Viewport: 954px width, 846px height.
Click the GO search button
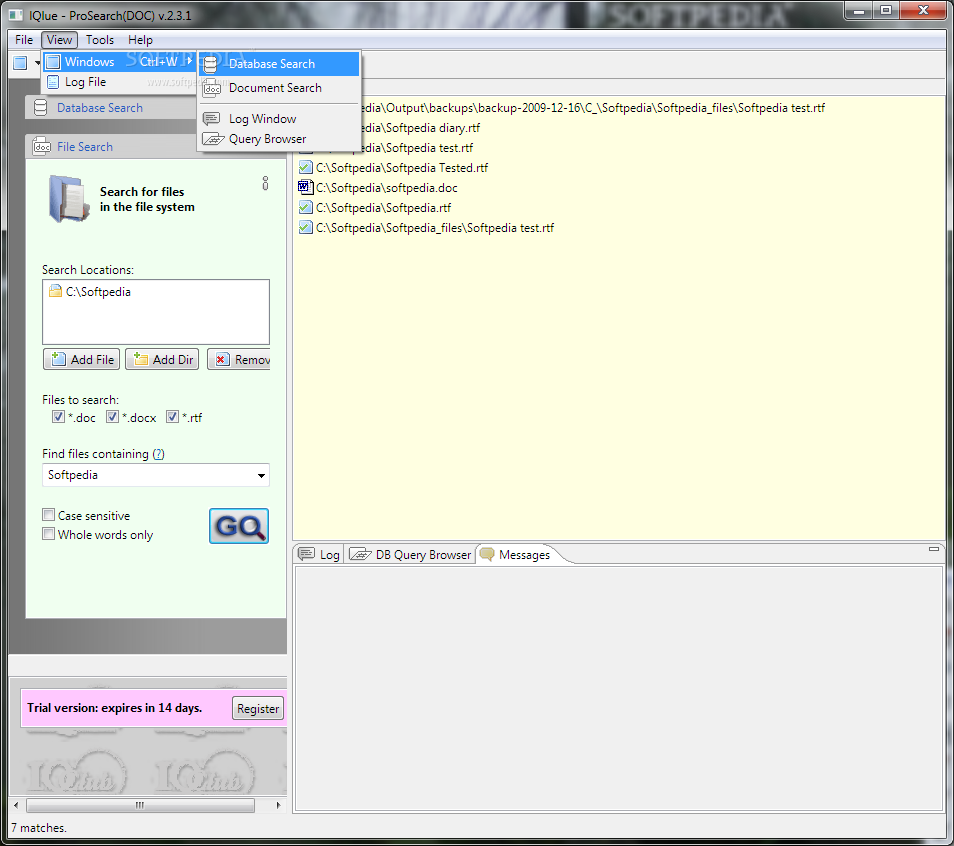tap(238, 526)
